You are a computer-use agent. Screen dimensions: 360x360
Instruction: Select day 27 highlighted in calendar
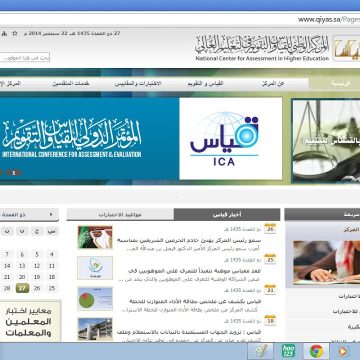click(22, 288)
